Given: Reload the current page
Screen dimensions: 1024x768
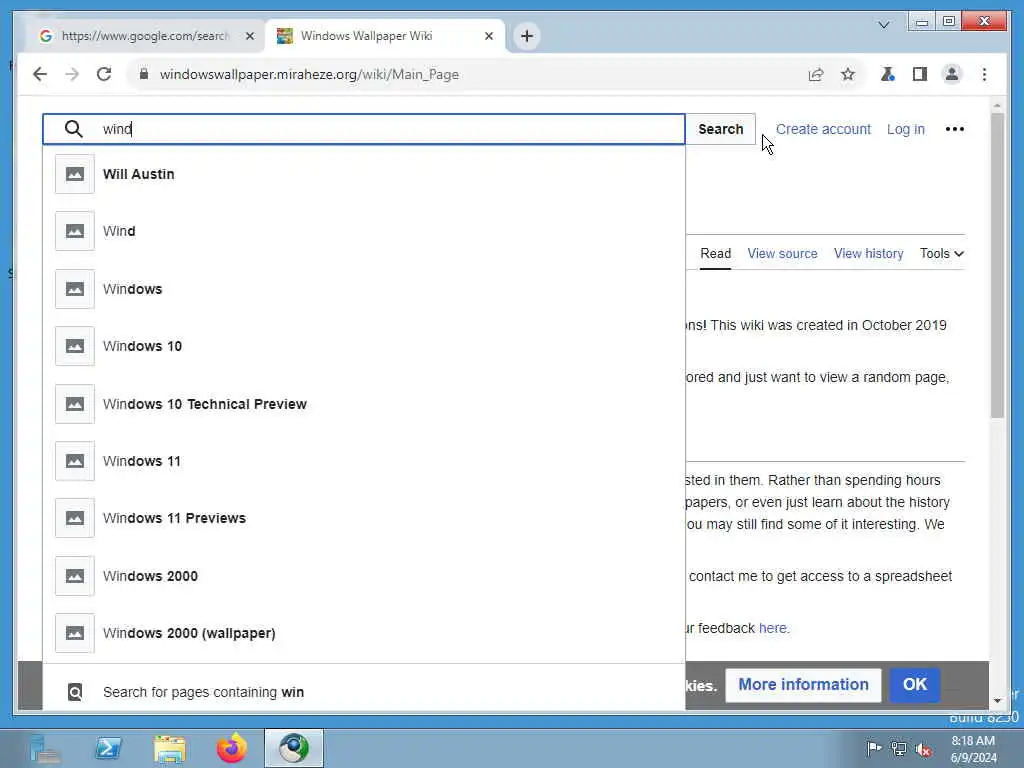Looking at the screenshot, I should (x=104, y=74).
